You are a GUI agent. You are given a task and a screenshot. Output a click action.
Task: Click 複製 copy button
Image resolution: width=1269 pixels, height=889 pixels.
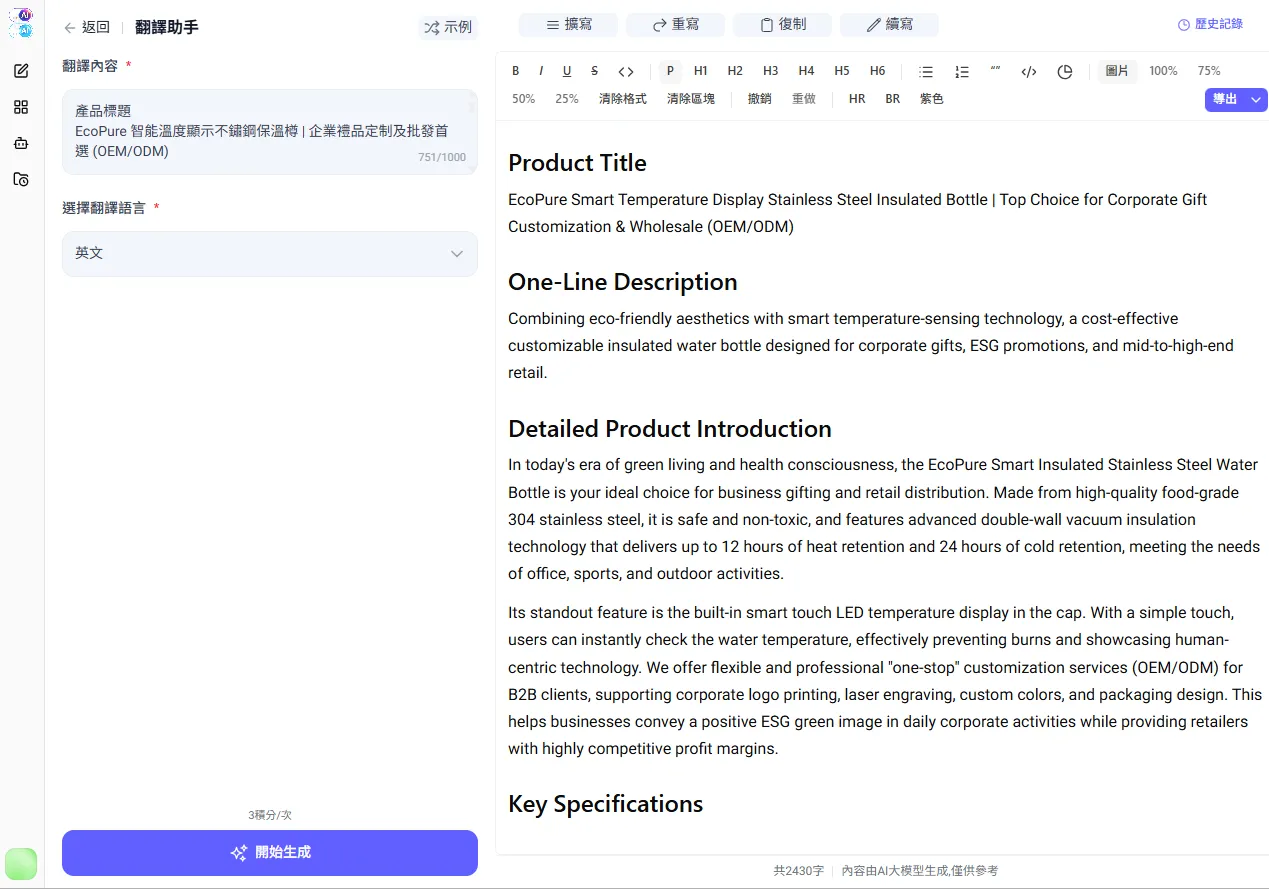pyautogui.click(x=782, y=25)
